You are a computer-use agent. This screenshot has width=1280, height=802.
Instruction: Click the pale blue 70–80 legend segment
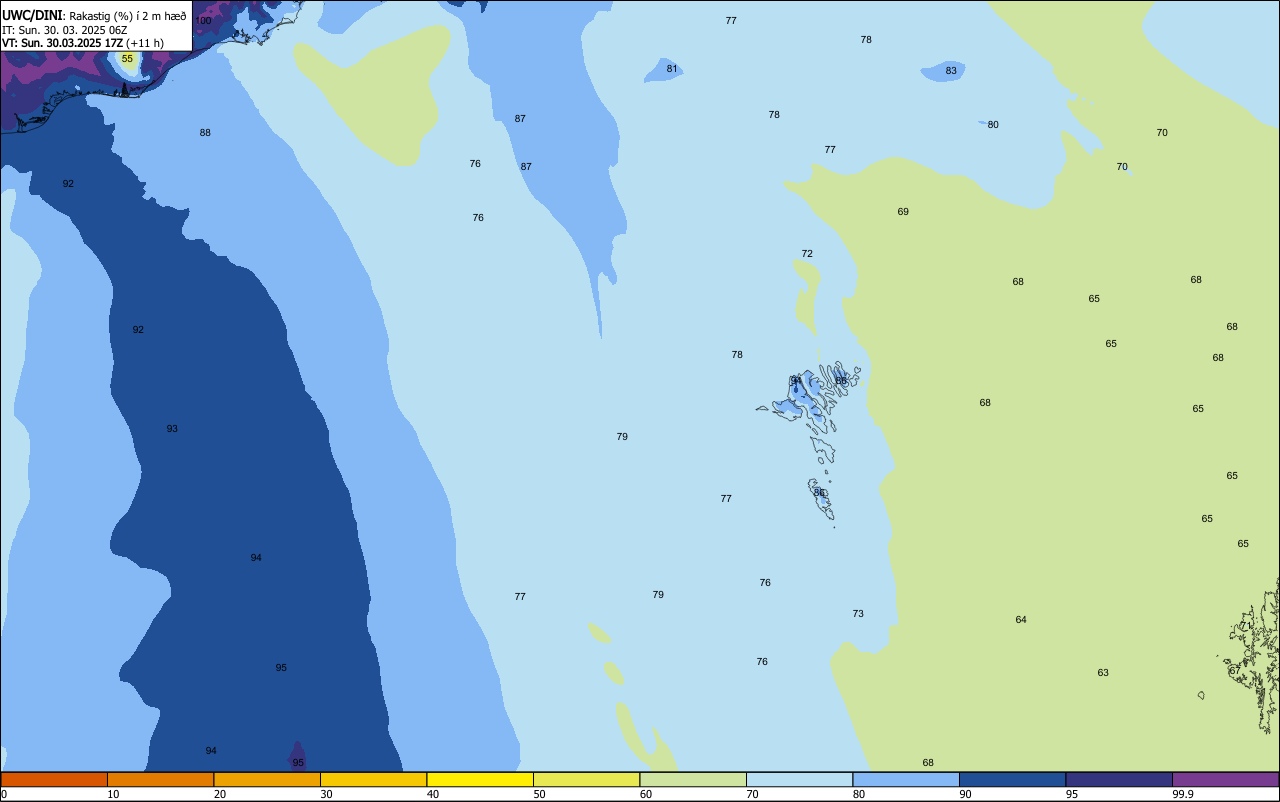coord(800,779)
